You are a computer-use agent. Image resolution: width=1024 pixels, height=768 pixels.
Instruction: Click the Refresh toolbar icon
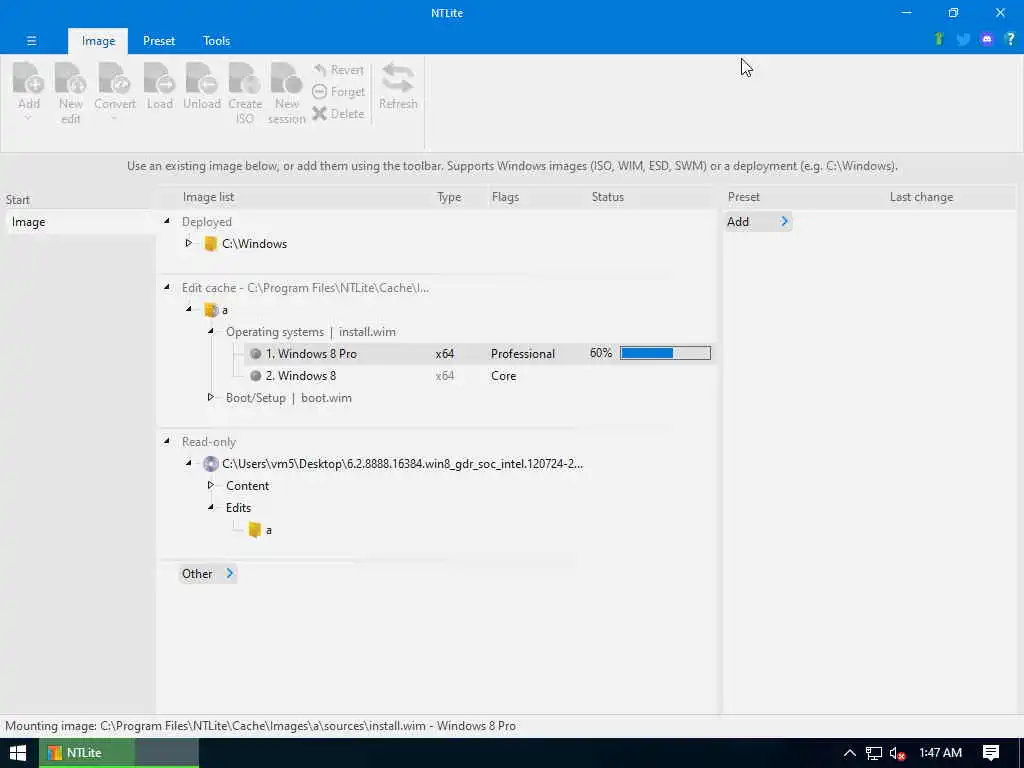pyautogui.click(x=398, y=78)
